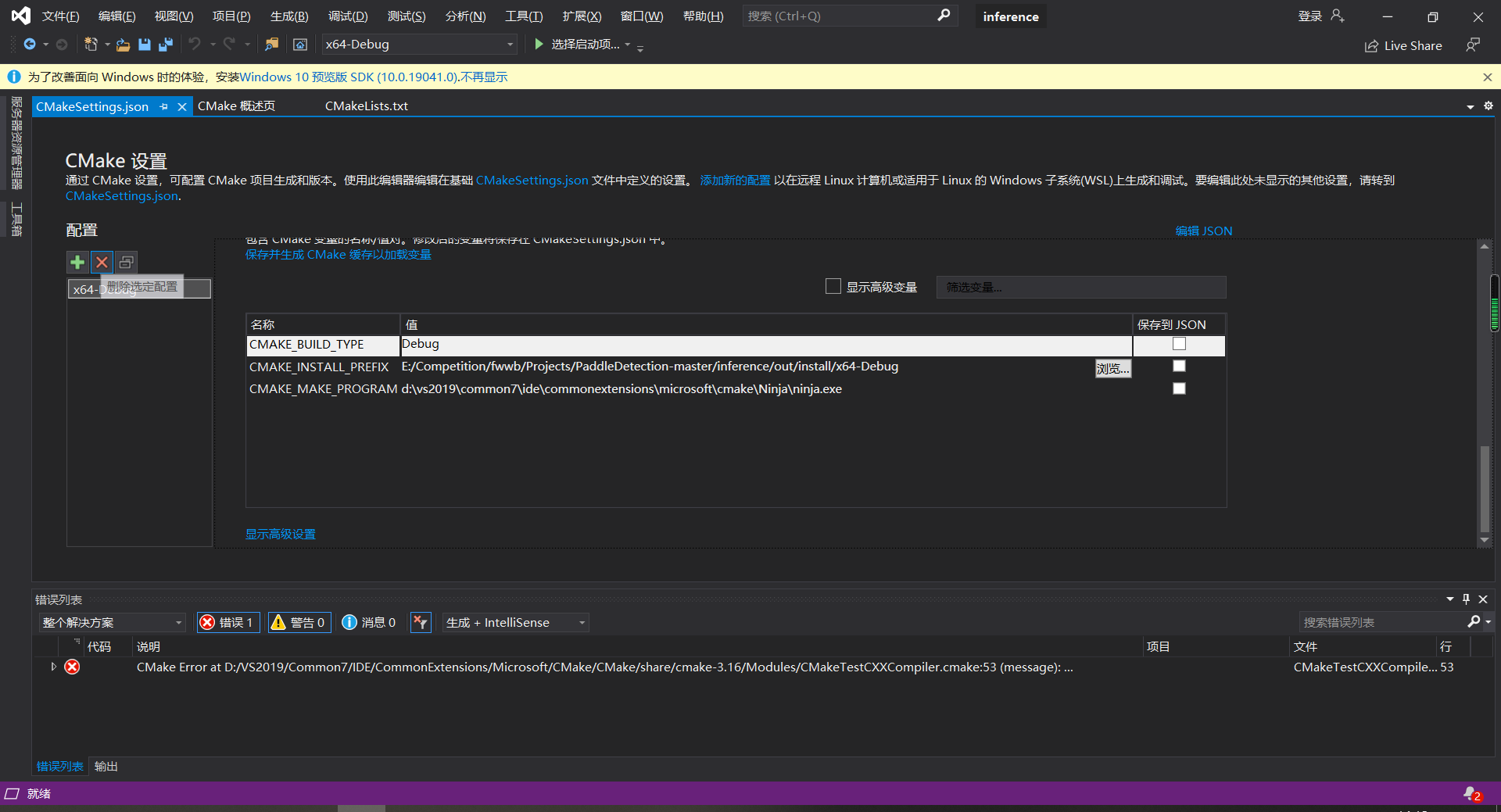Click the show advanced settings link
Viewport: 1501px width, 812px height.
281,534
